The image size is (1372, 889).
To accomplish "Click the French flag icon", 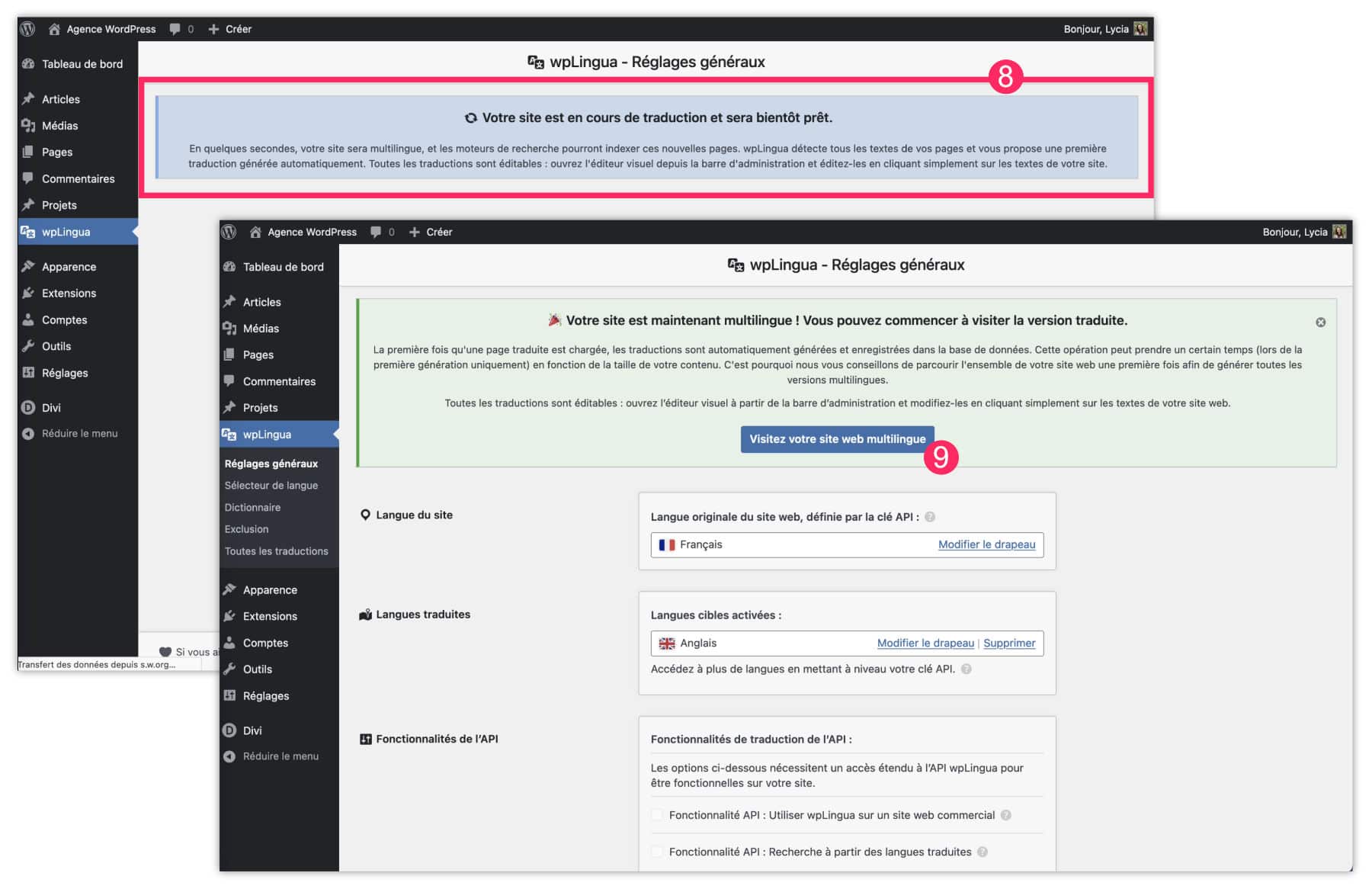I will 667,544.
